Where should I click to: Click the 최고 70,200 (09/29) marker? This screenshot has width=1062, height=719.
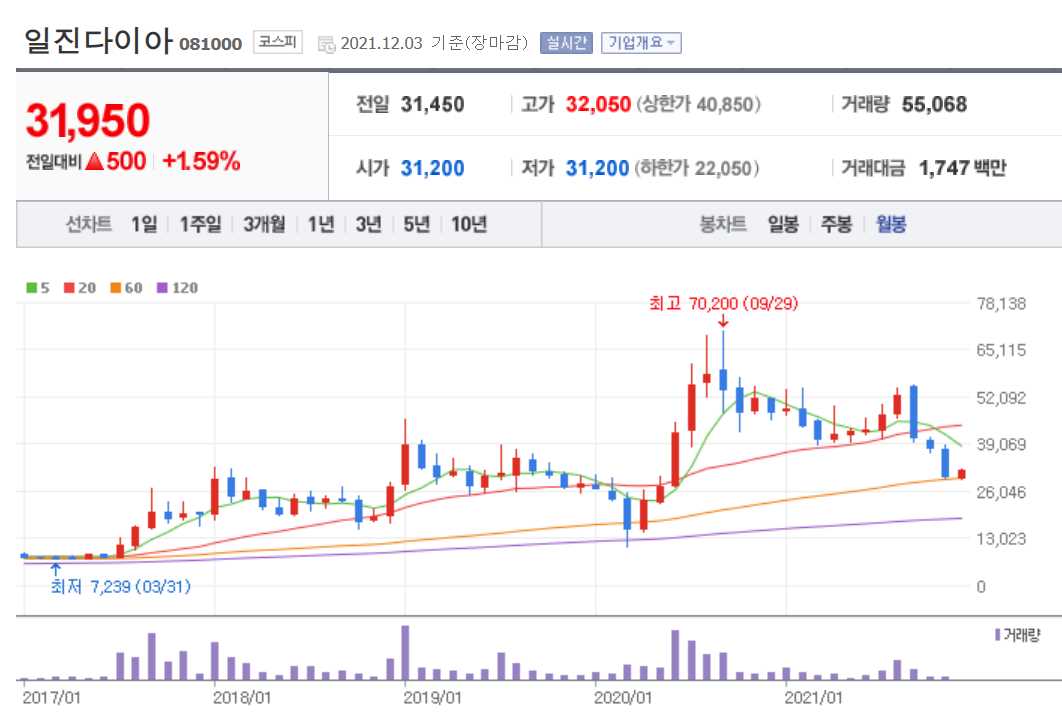tap(723, 303)
